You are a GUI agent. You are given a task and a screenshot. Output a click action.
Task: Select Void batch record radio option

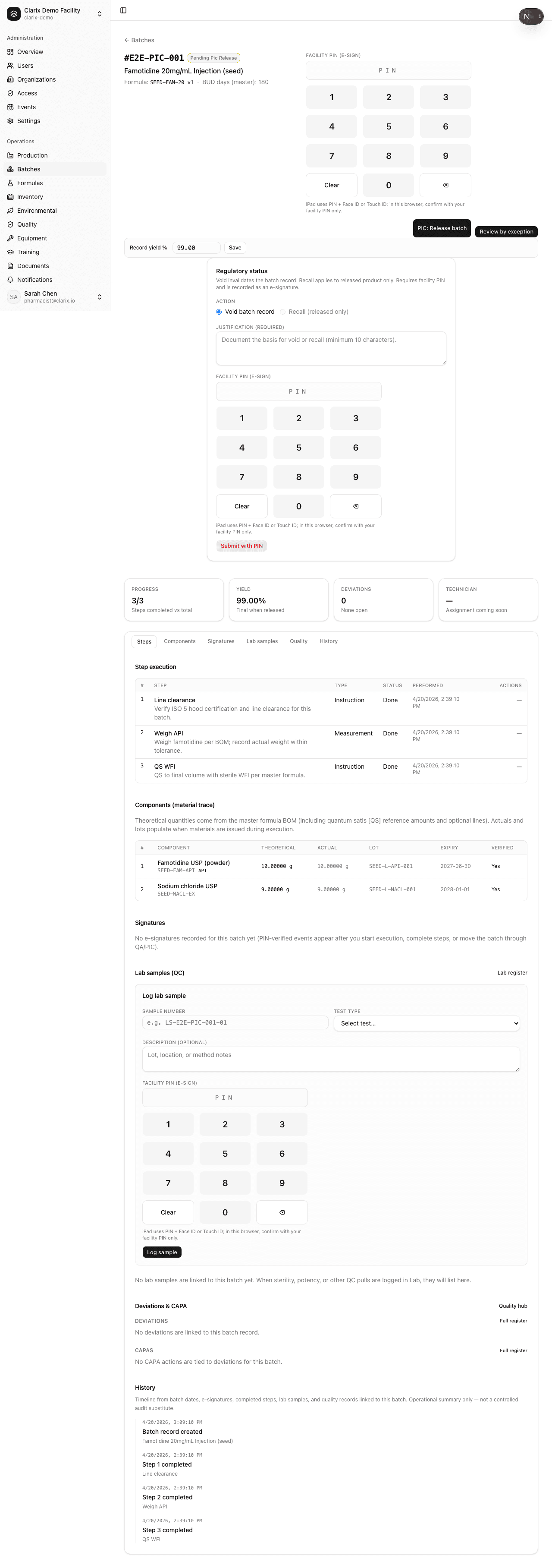click(x=219, y=312)
